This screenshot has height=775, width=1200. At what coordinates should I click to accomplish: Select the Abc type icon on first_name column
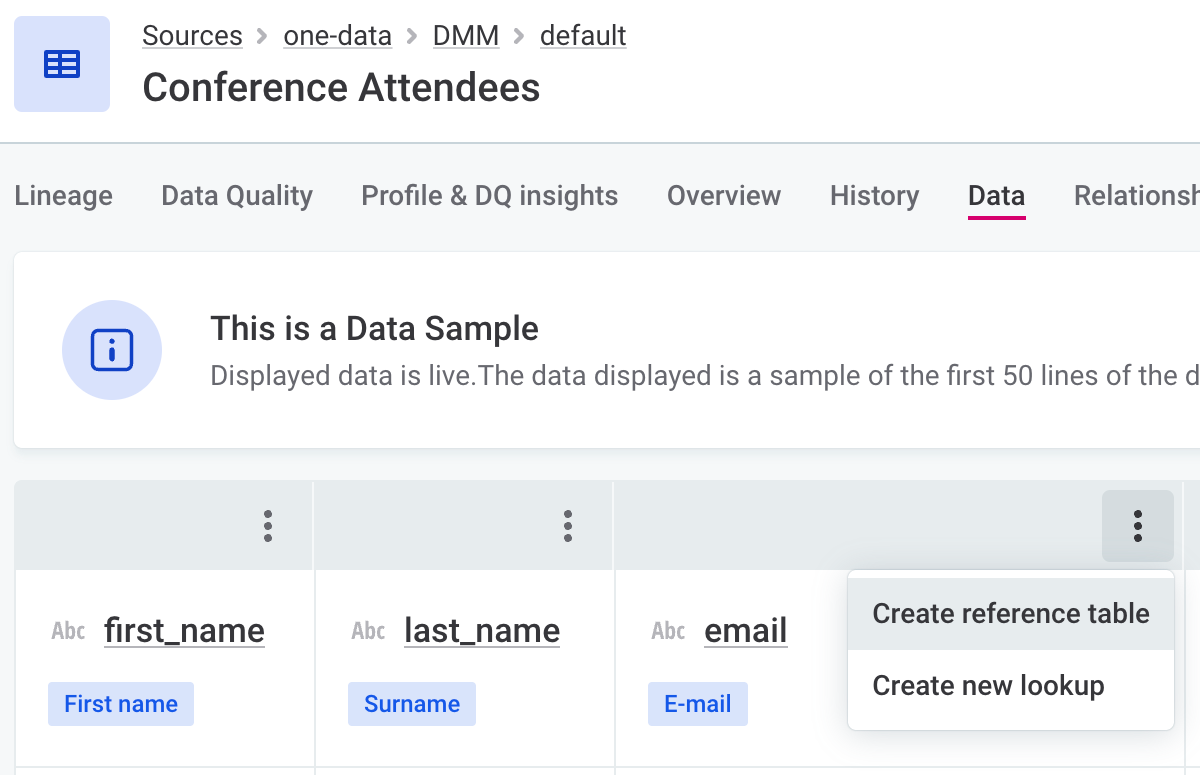point(68,631)
